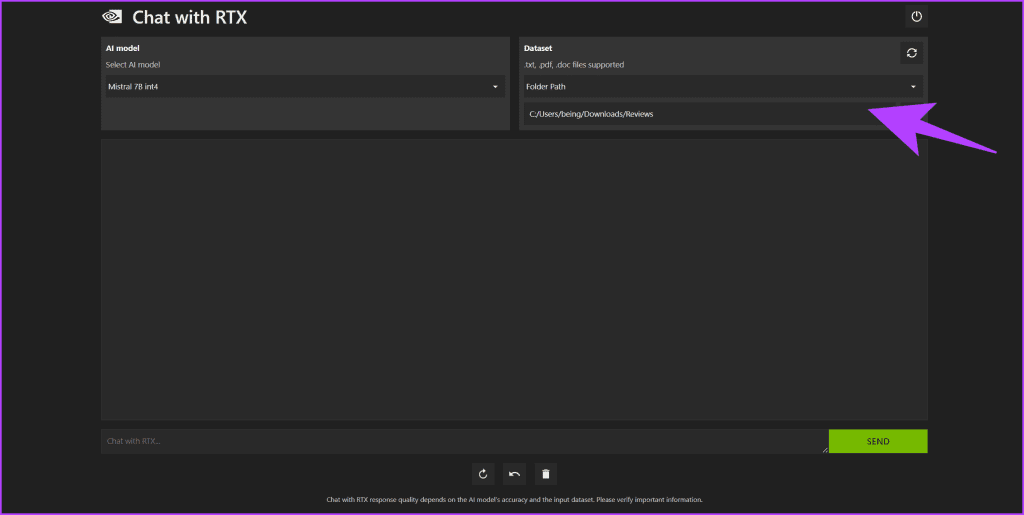The width and height of the screenshot is (1024, 515).
Task: Undo last message with the undo icon
Action: pos(515,474)
